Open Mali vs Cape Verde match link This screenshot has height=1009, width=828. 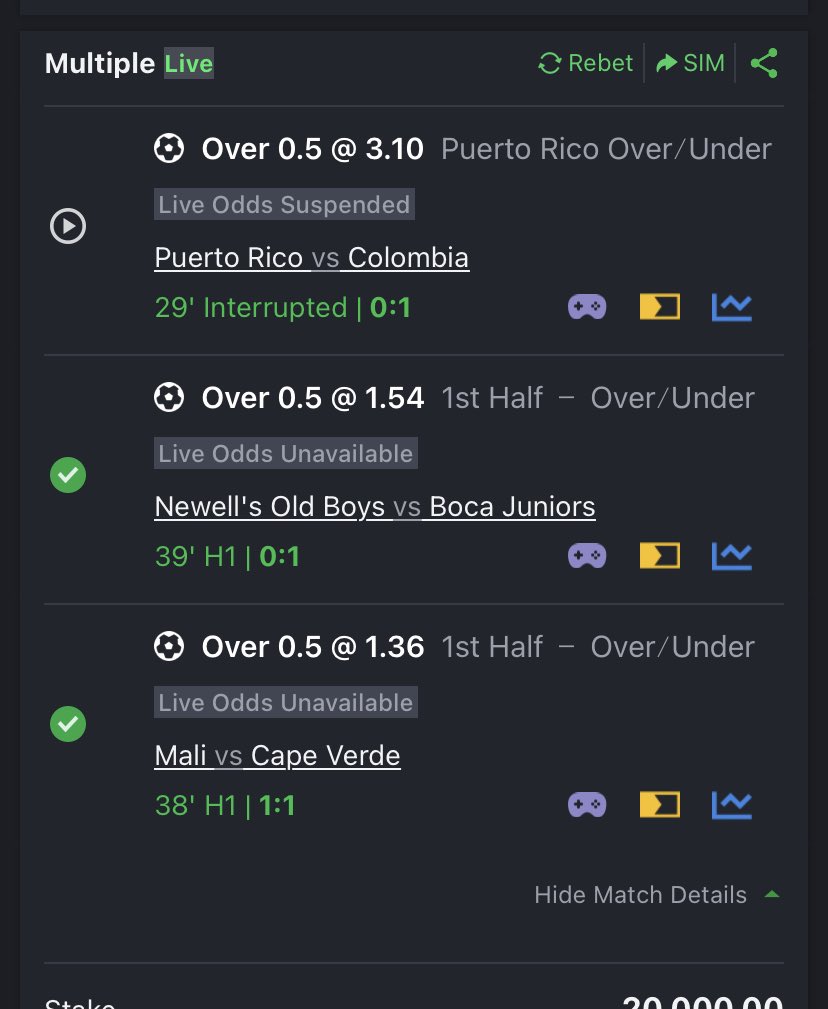pyautogui.click(x=277, y=755)
